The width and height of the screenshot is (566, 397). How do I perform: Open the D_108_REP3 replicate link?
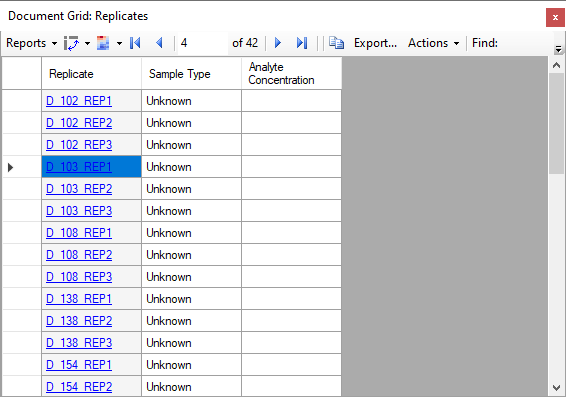[79, 277]
